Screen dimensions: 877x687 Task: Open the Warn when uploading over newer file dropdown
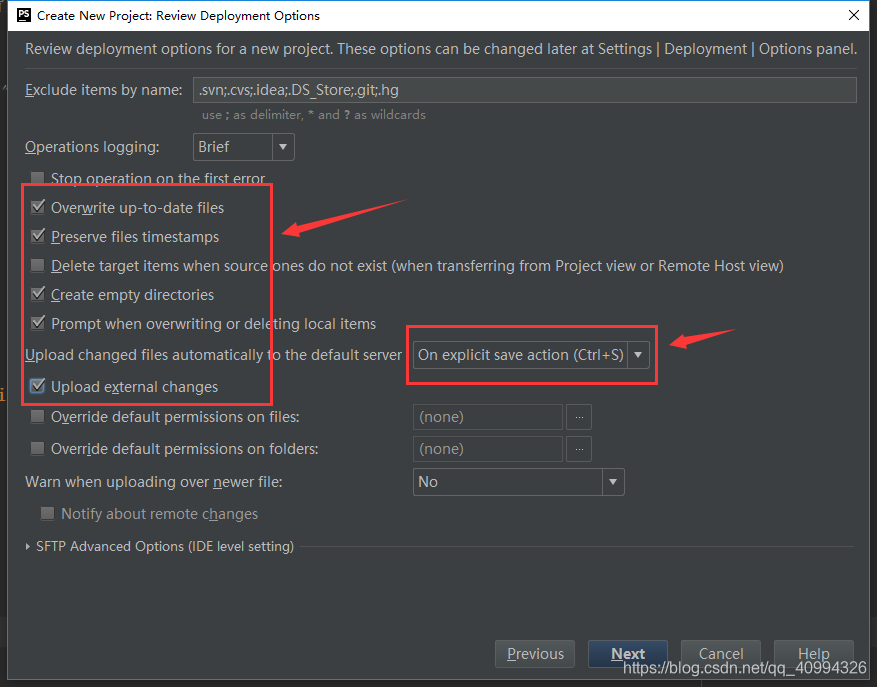click(518, 482)
